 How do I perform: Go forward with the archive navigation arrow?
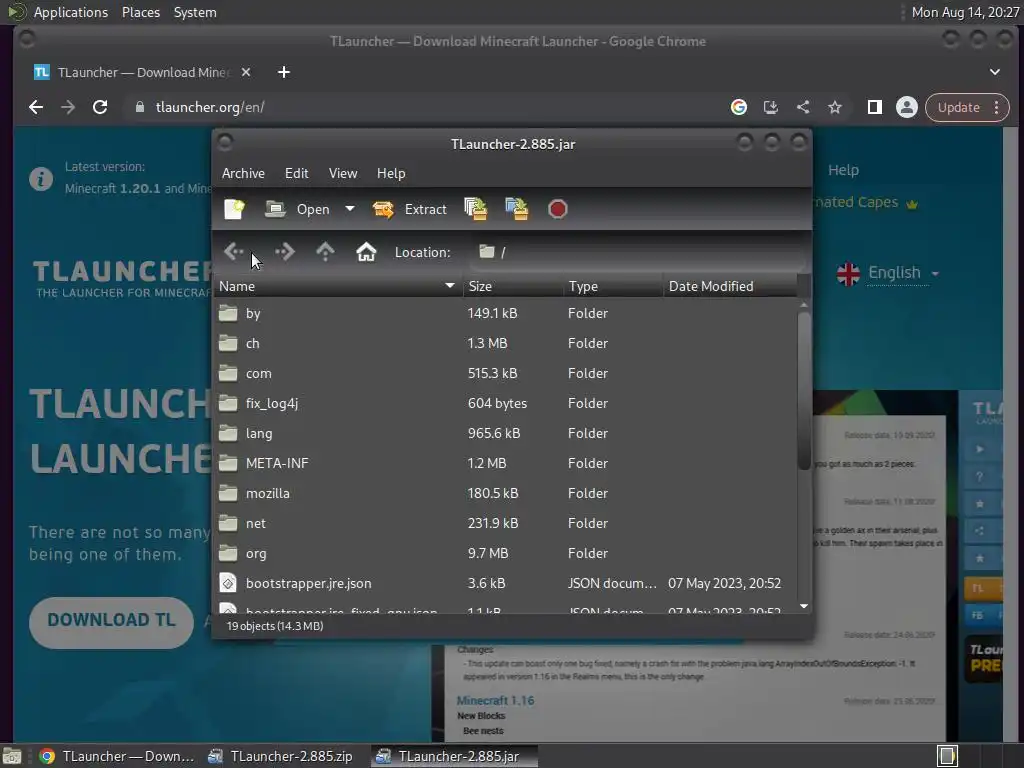(x=285, y=251)
